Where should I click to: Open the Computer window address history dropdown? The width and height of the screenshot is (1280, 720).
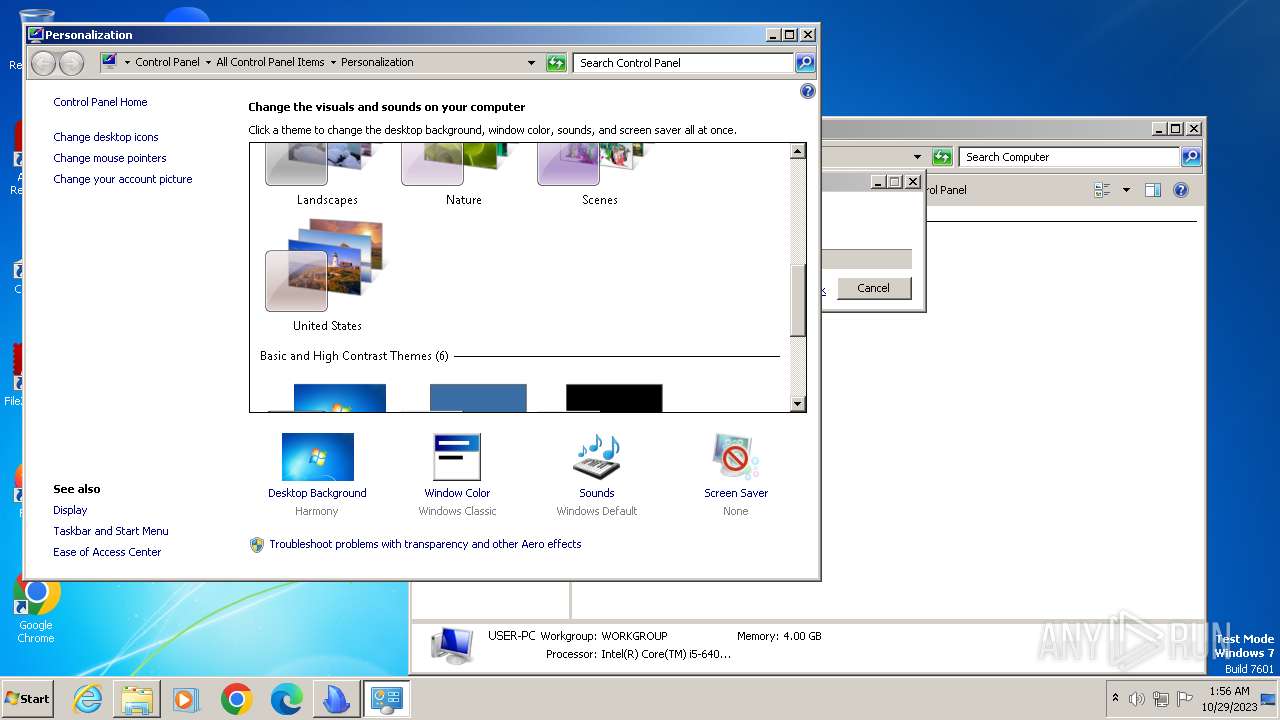pos(917,157)
